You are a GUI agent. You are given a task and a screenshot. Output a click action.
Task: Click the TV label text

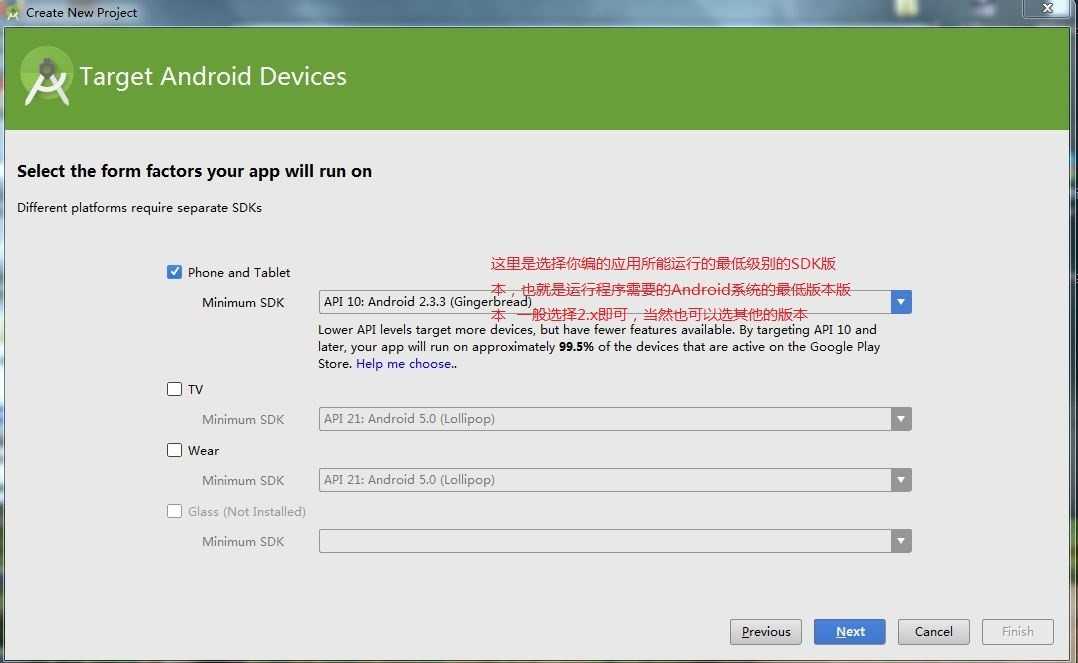(x=195, y=390)
